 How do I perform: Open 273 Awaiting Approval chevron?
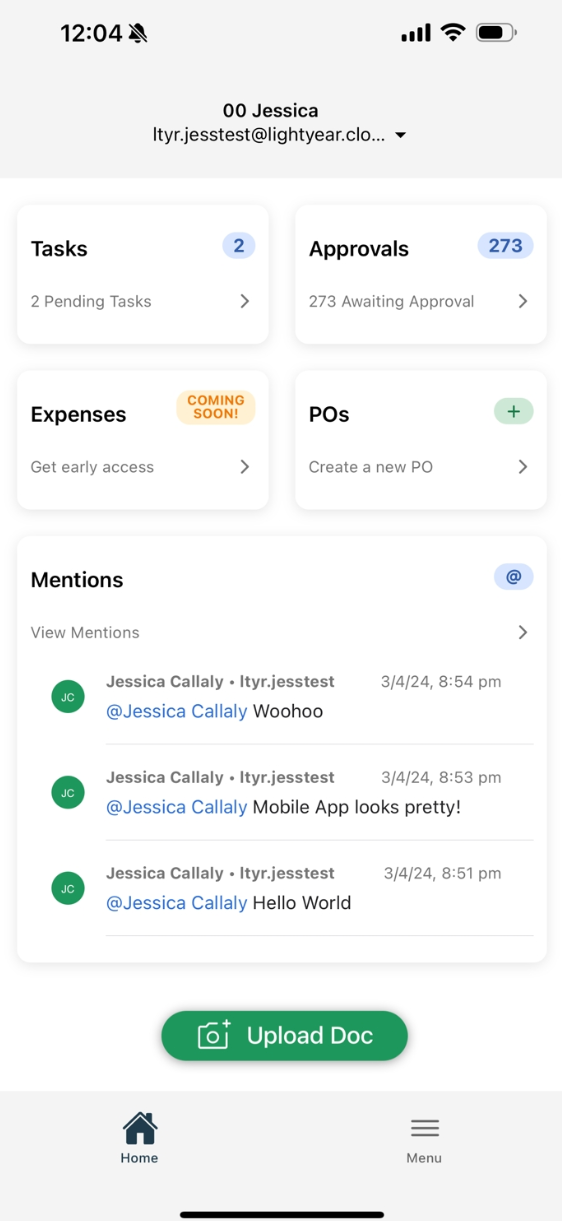click(x=523, y=301)
